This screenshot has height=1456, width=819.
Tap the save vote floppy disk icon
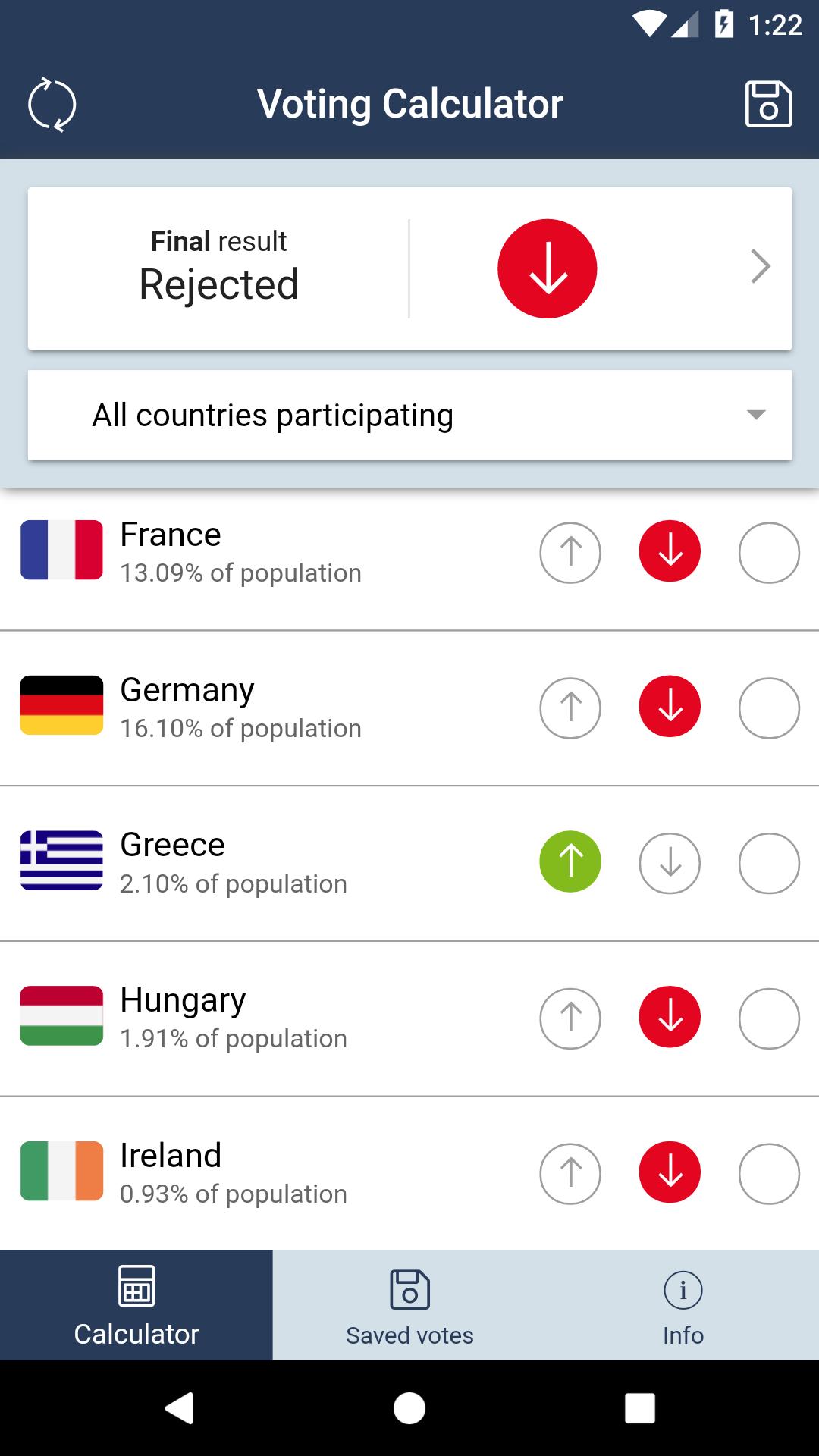[x=768, y=104]
